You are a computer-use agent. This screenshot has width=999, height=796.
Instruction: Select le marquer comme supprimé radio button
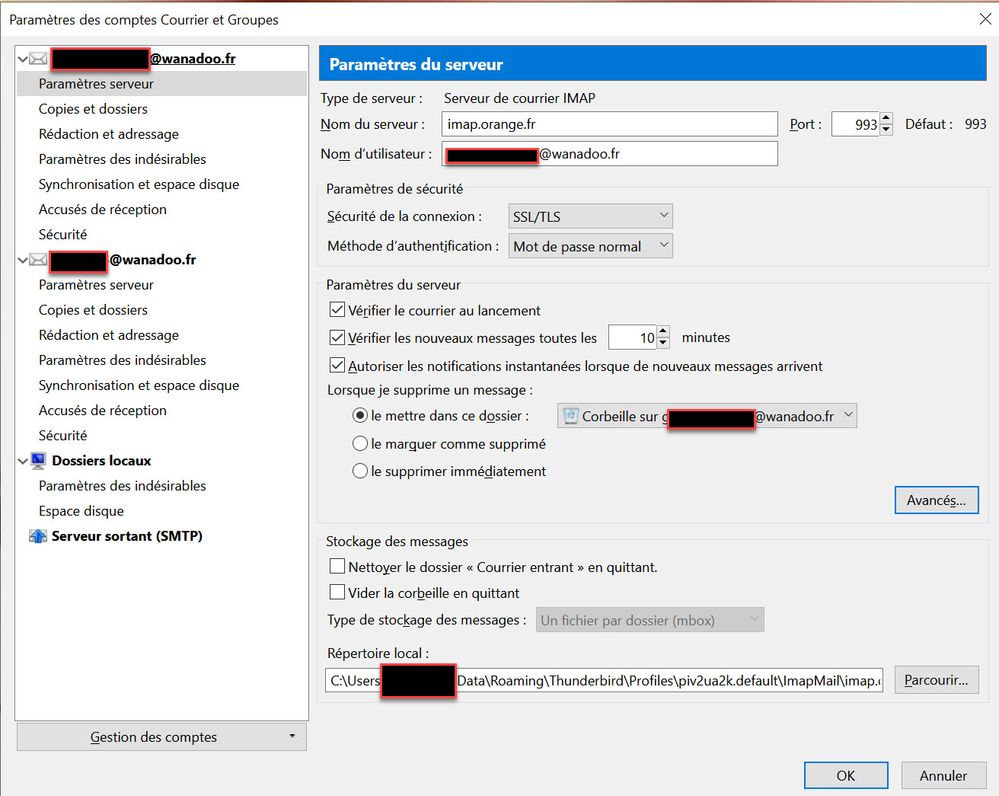(360, 444)
